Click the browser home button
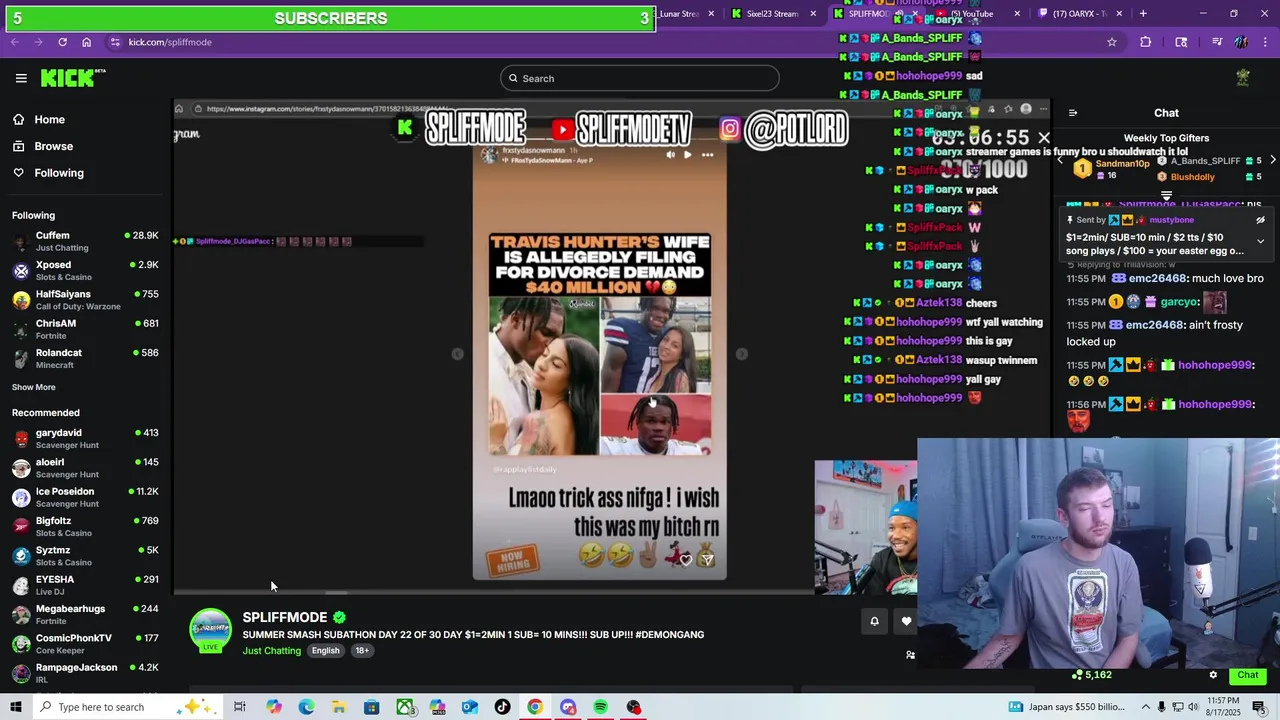The image size is (1280, 720). (86, 42)
